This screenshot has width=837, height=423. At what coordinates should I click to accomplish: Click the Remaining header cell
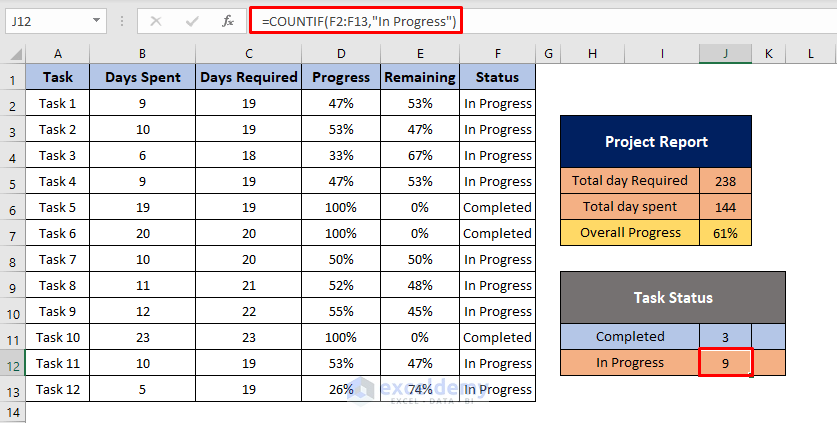point(420,77)
